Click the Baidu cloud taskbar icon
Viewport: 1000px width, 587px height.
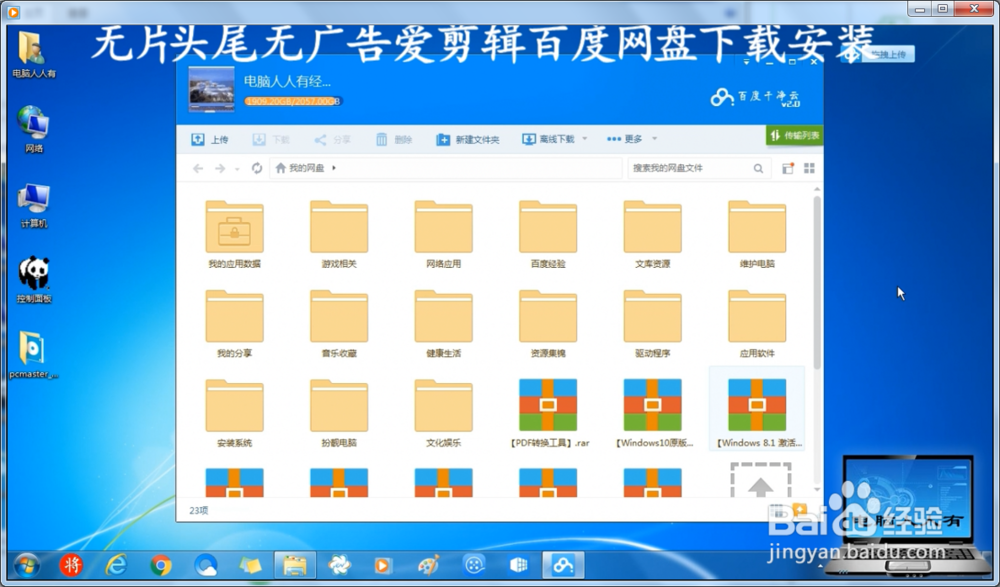click(562, 565)
